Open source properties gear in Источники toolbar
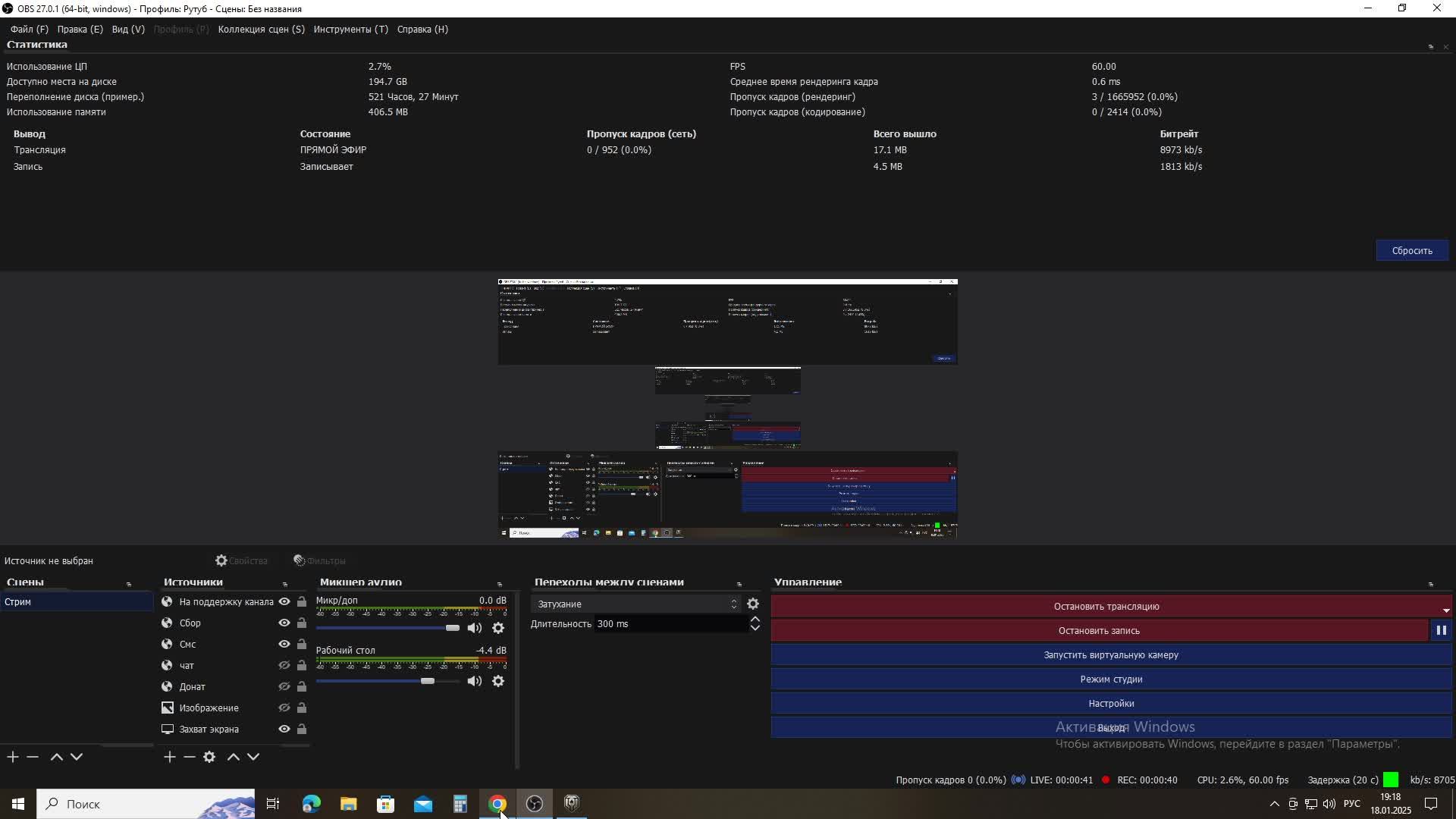Screen dimensions: 1456x819 (x=209, y=757)
